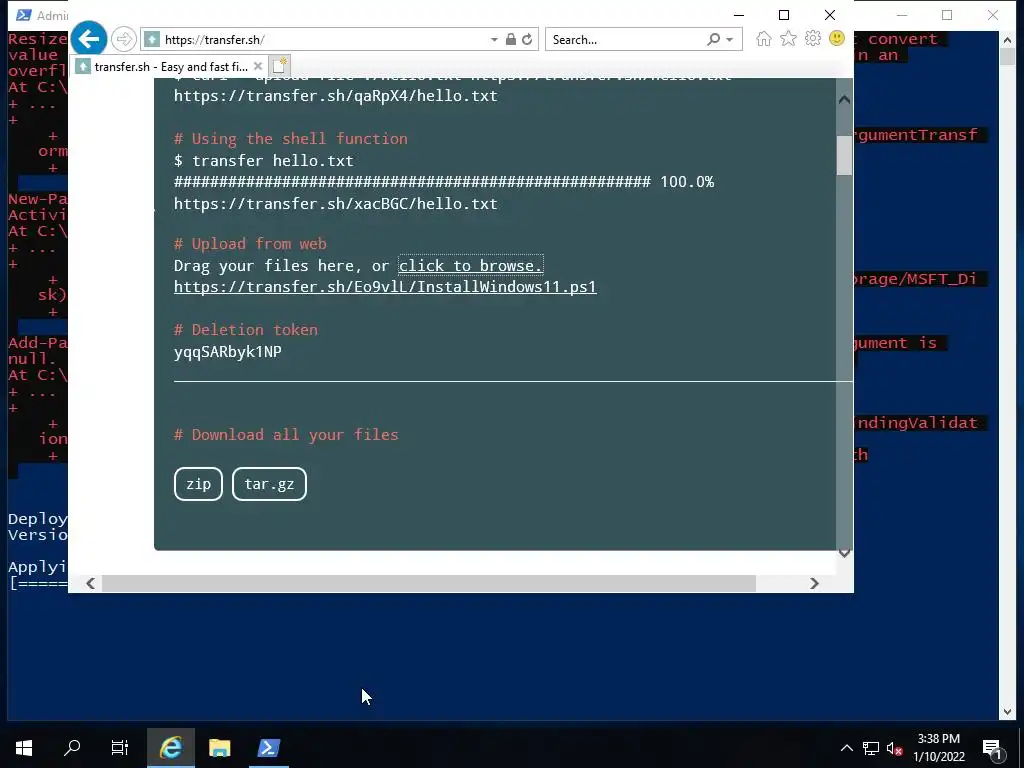Click the xacBGC/hello.txt URL text

[x=336, y=204]
